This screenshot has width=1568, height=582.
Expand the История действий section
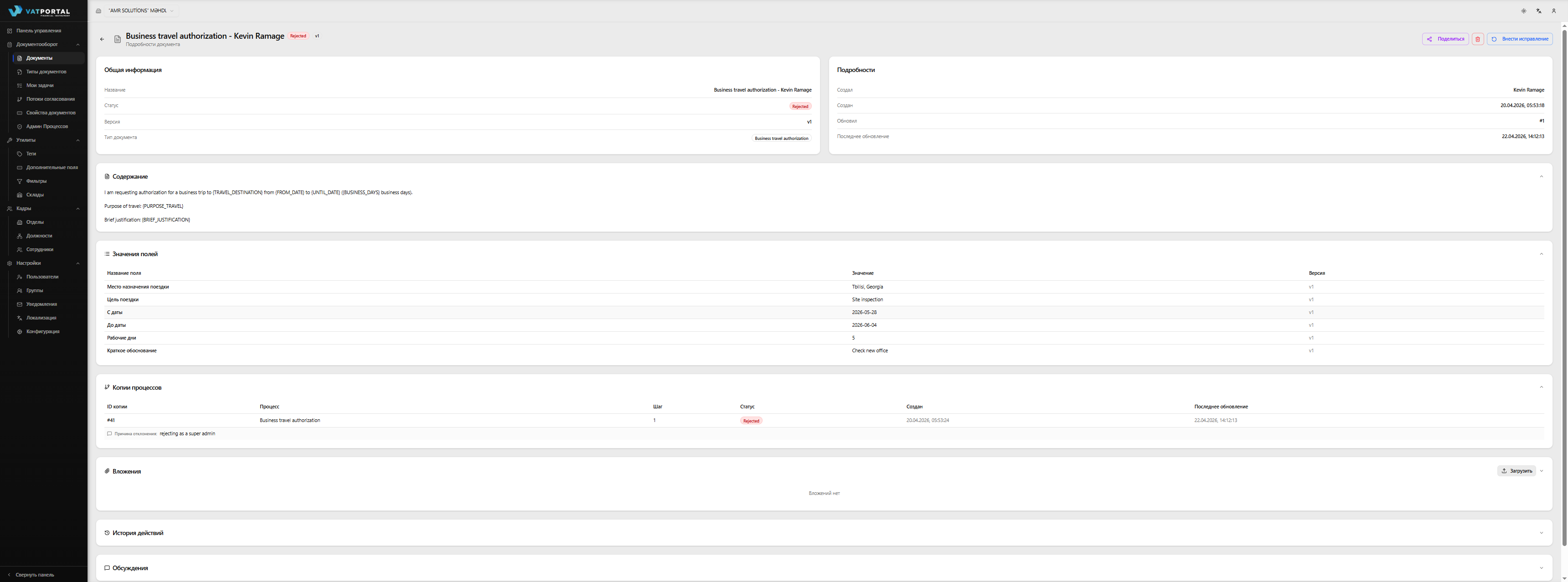tap(1541, 533)
